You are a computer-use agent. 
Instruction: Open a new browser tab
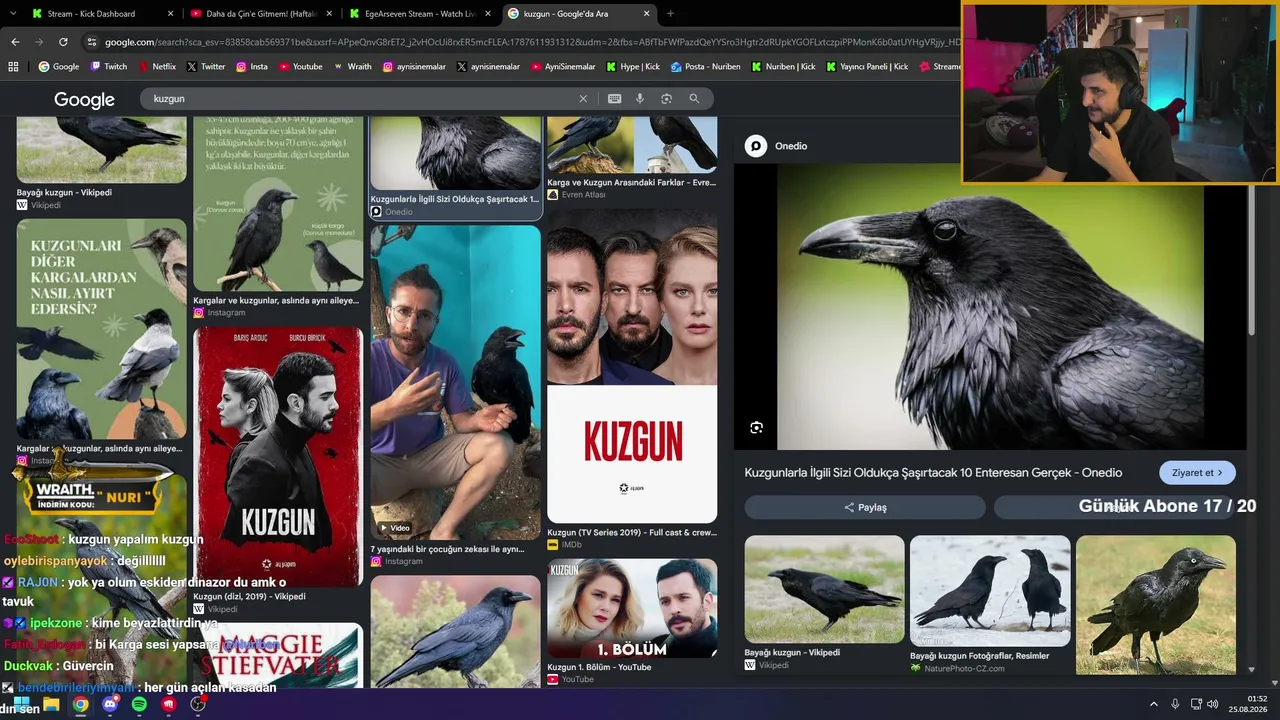click(670, 14)
